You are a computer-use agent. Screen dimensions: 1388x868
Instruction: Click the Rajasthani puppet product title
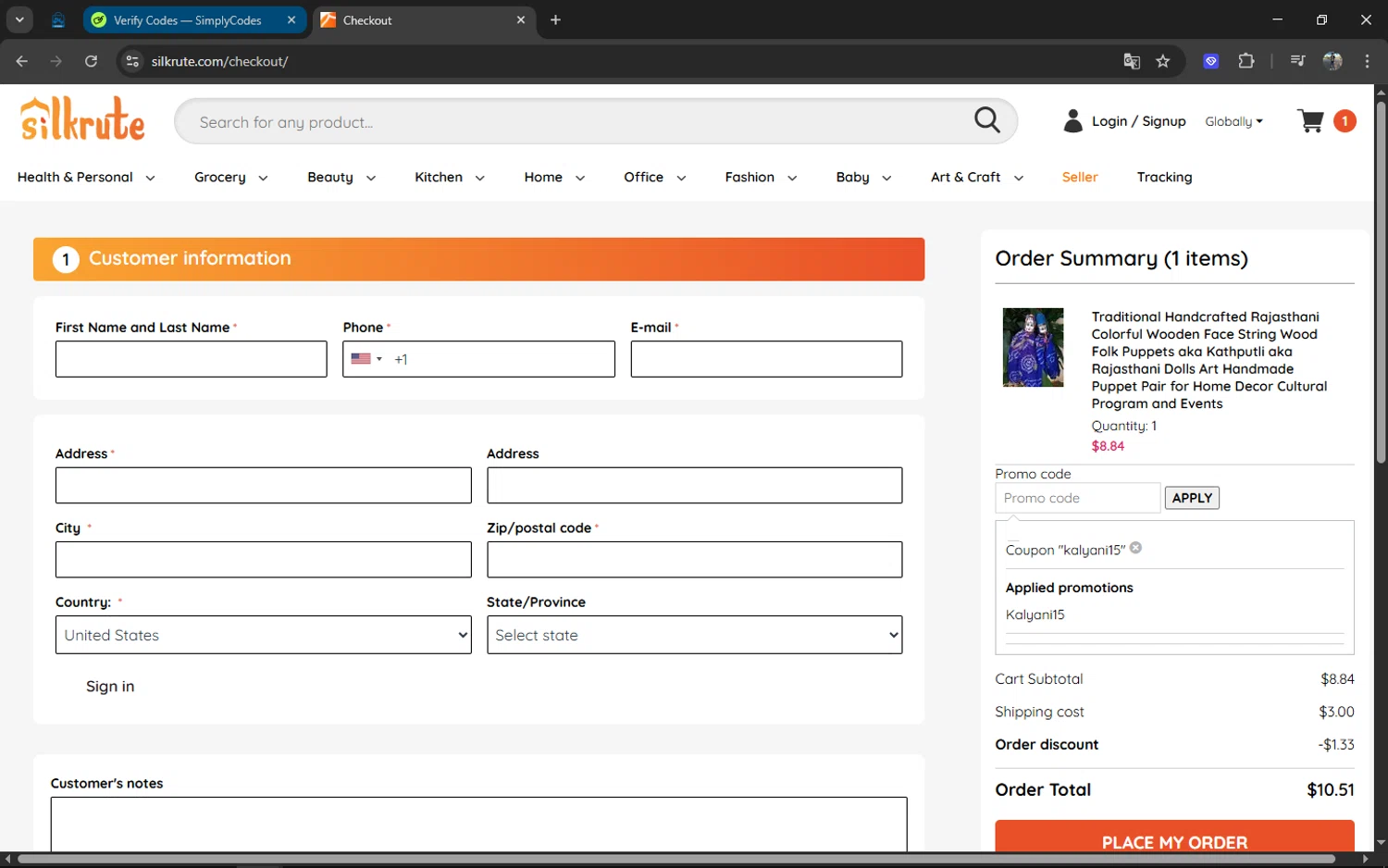coord(1208,360)
